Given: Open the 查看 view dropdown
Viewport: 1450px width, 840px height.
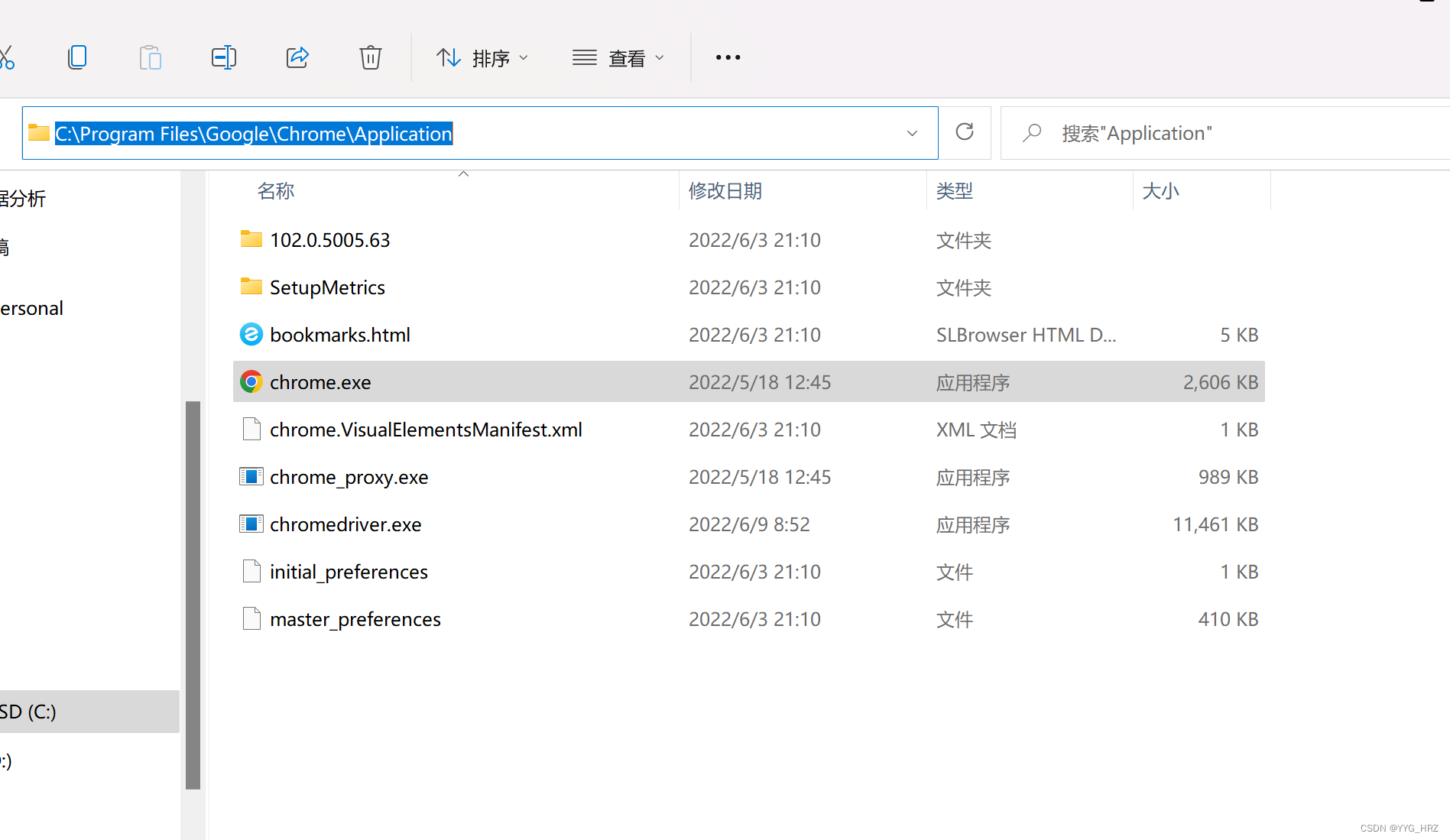Looking at the screenshot, I should [x=618, y=58].
